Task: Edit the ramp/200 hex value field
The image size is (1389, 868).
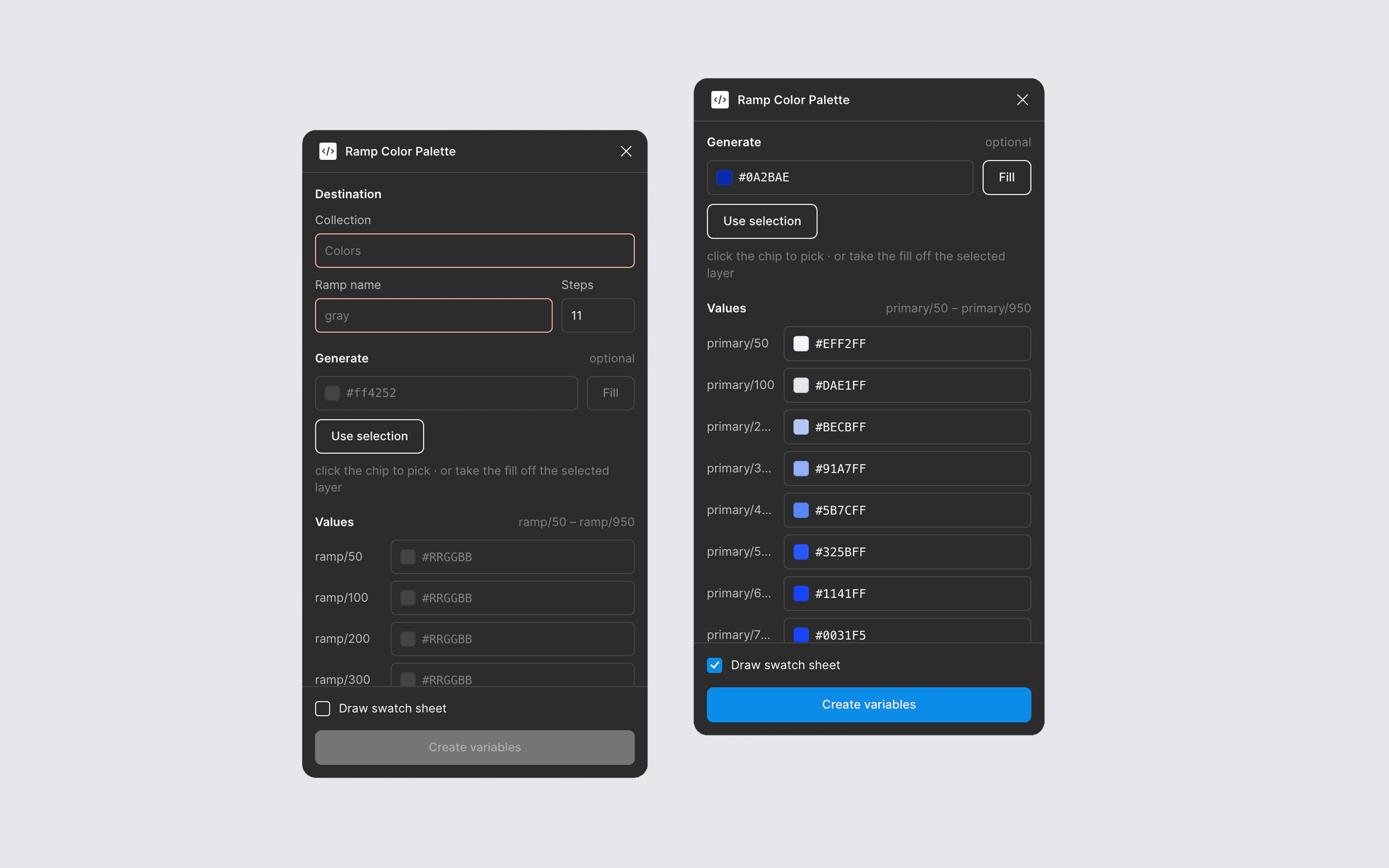Action: (x=512, y=639)
